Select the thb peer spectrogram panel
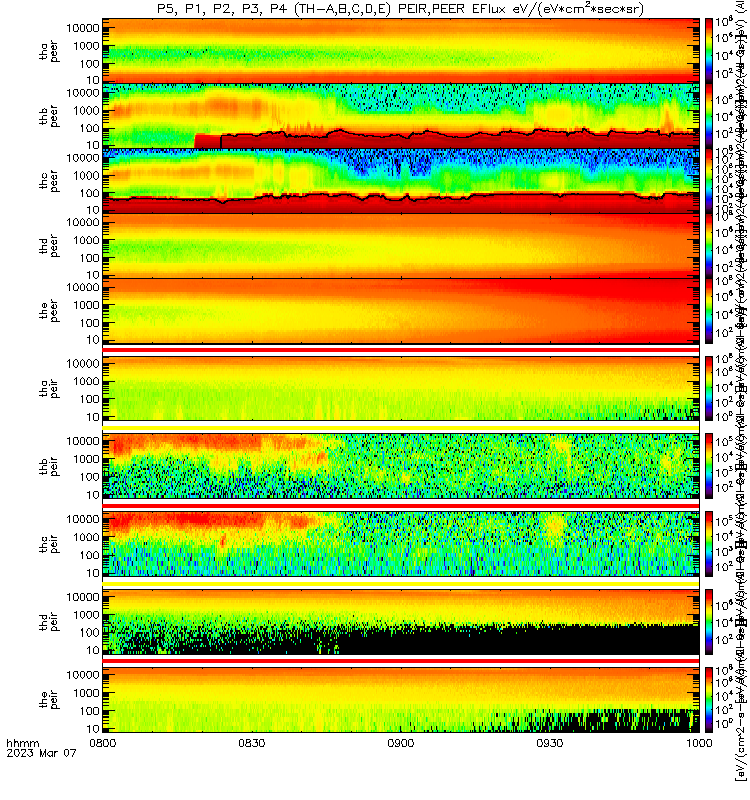 401,116
